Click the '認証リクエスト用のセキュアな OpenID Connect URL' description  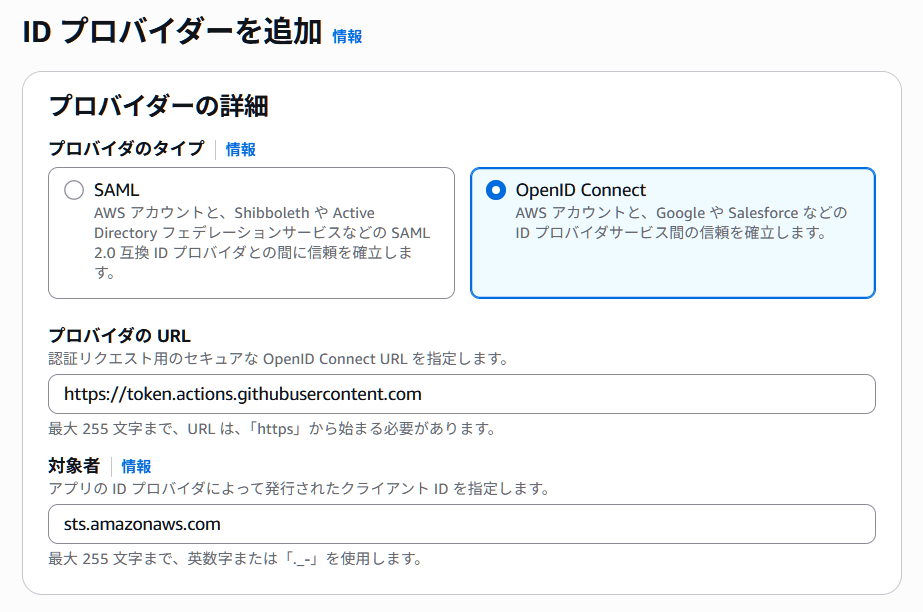pos(278,359)
